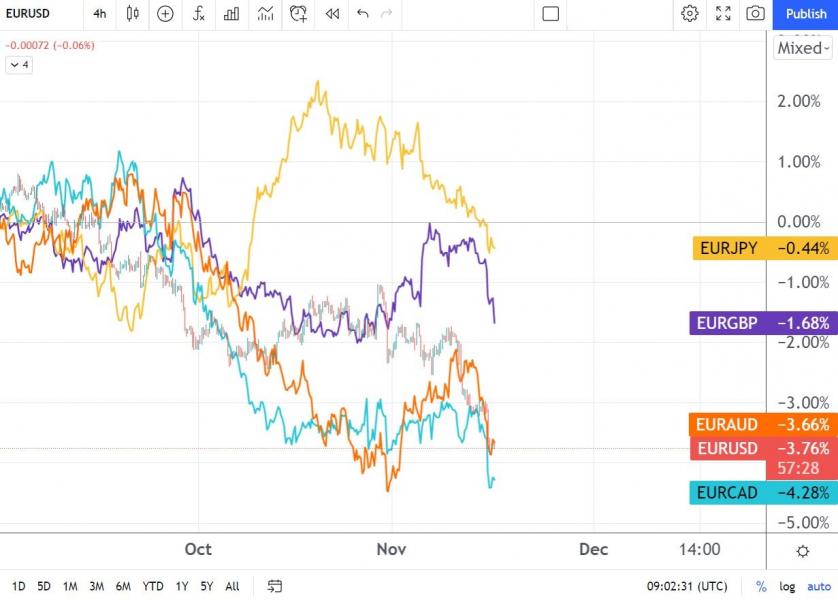Screen dimensions: 838x600
Task: Open the Compare symbol tool
Action: click(164, 14)
